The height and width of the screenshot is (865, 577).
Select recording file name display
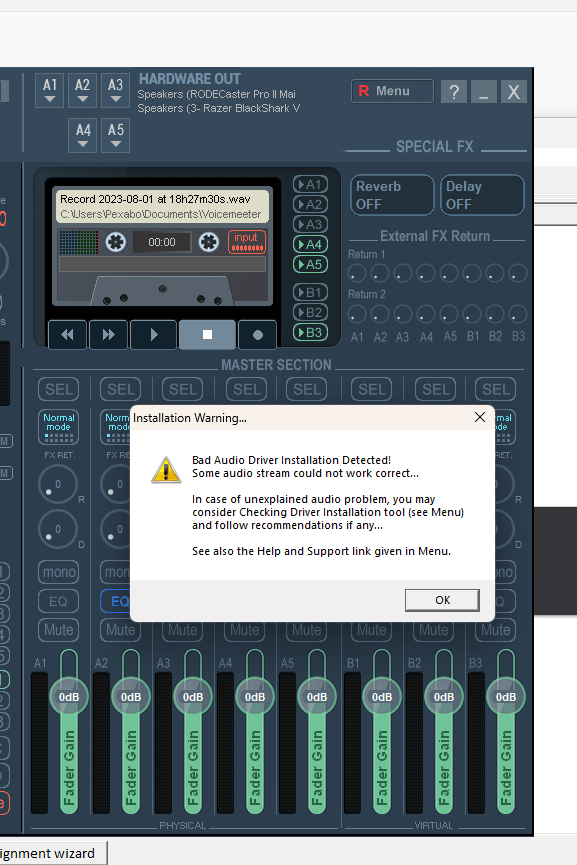[162, 206]
